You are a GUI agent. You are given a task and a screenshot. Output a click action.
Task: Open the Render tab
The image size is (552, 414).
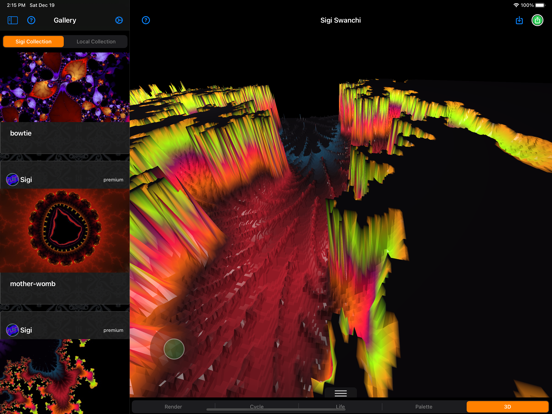point(173,407)
